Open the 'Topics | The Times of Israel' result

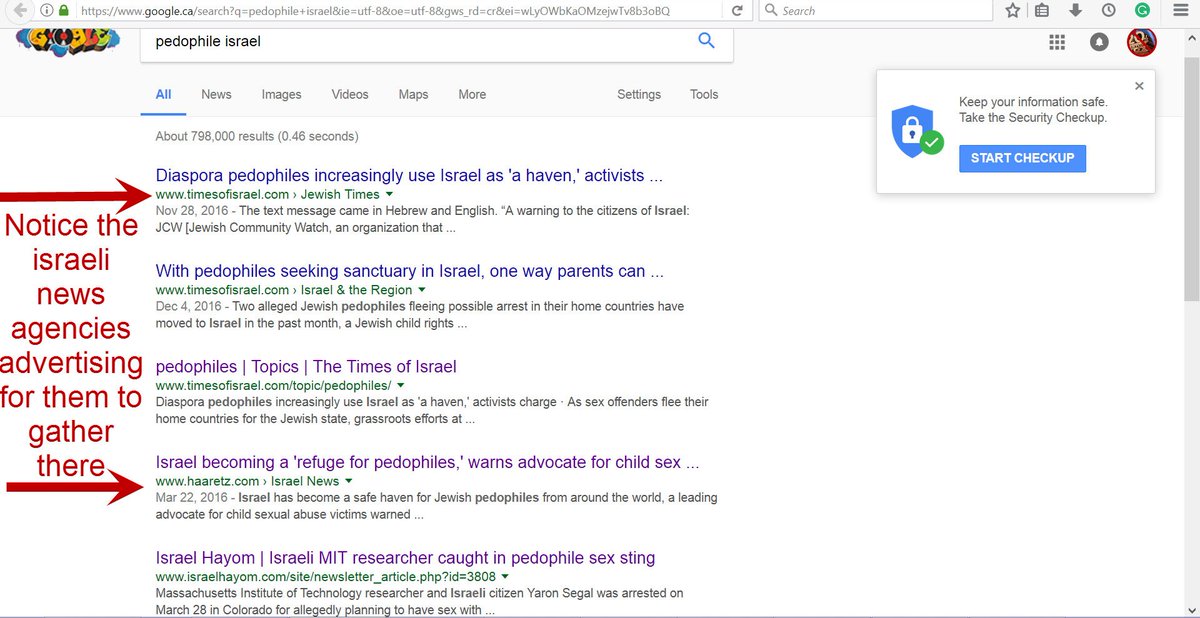[306, 366]
